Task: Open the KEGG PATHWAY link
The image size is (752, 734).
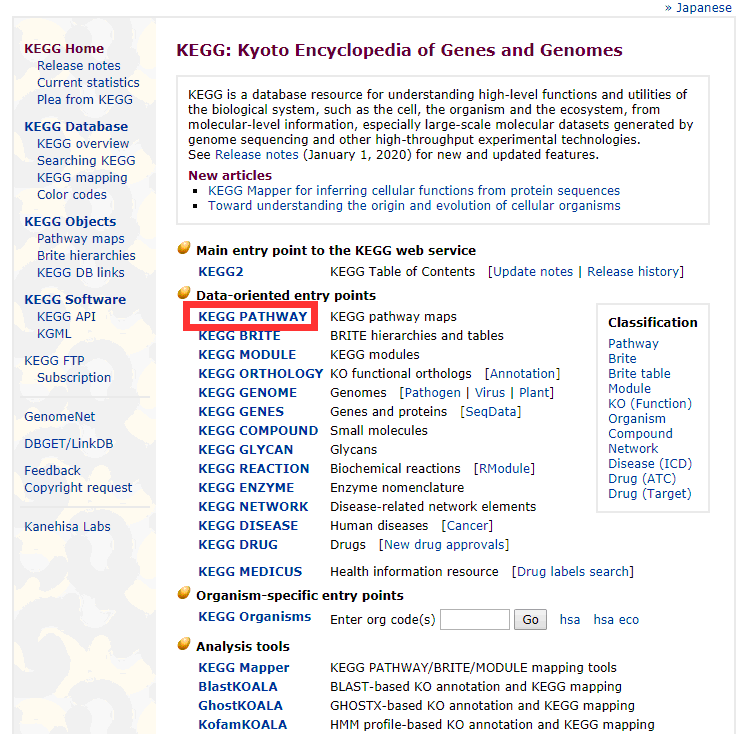Action: click(253, 317)
